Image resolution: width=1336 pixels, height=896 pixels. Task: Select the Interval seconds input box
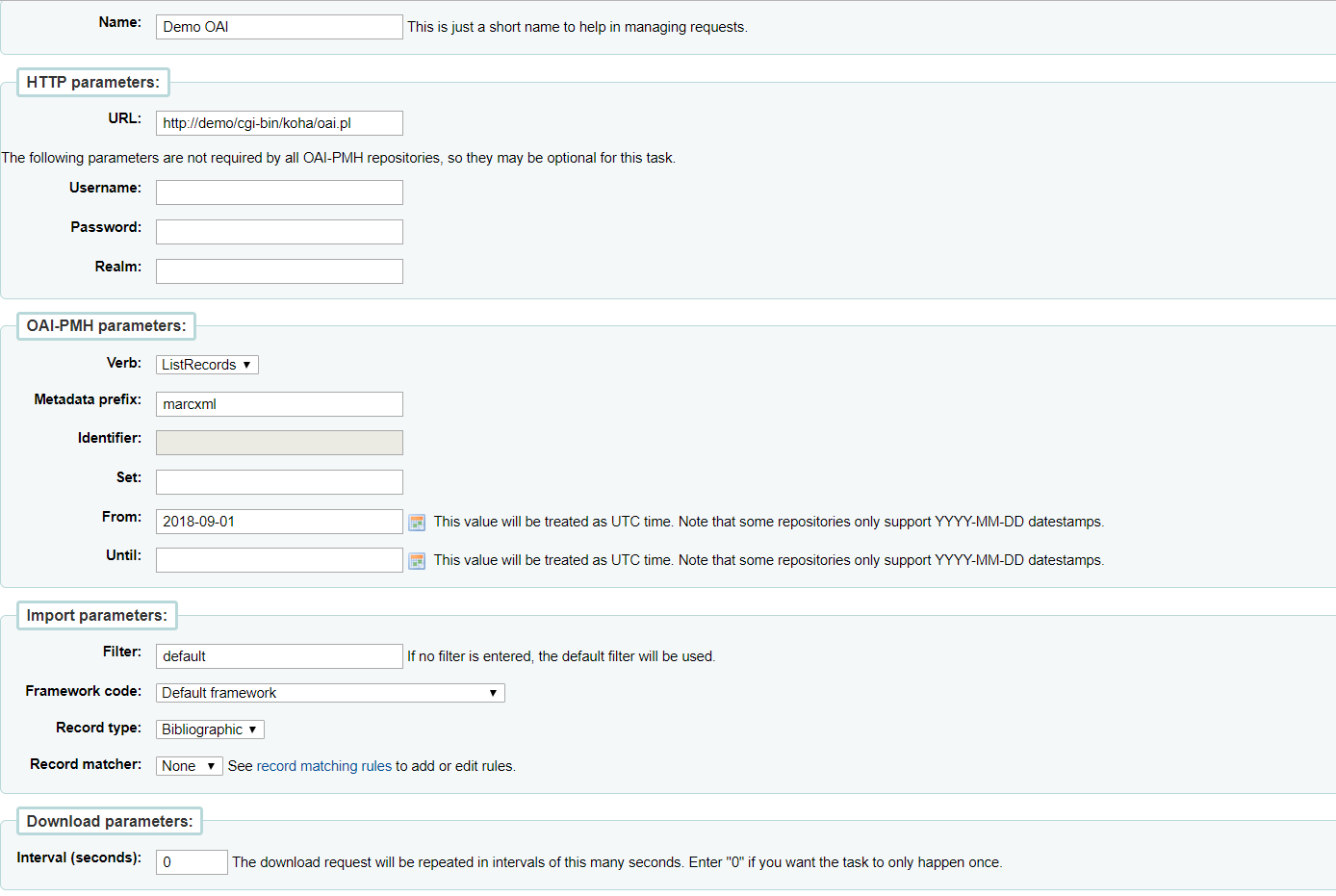point(192,862)
